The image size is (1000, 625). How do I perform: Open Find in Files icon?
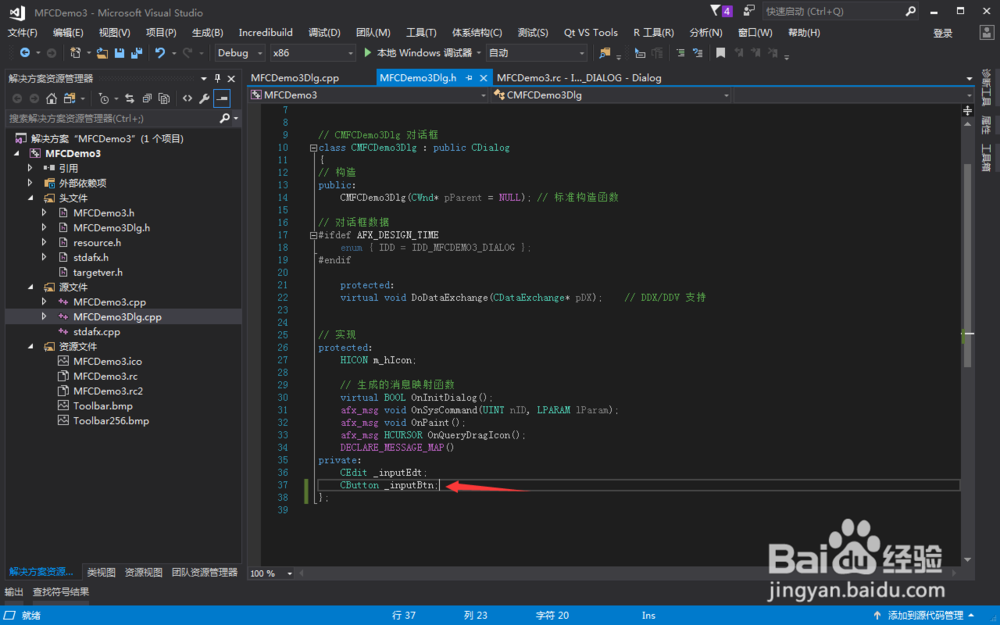604,53
